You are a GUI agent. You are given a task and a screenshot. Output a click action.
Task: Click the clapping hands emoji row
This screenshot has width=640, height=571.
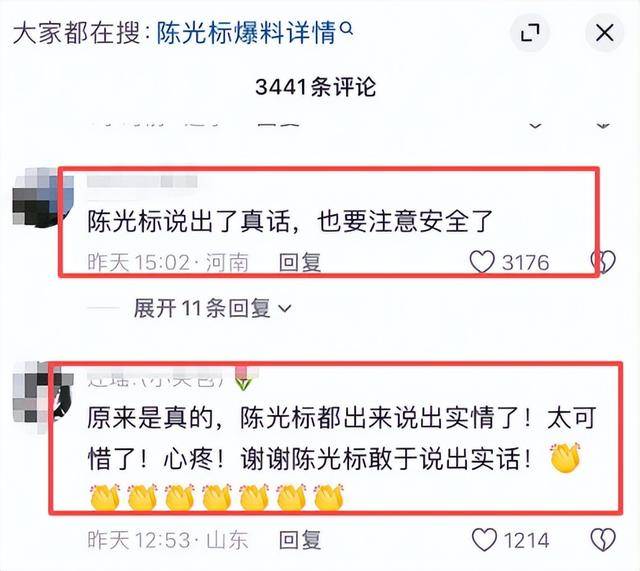coord(216,497)
